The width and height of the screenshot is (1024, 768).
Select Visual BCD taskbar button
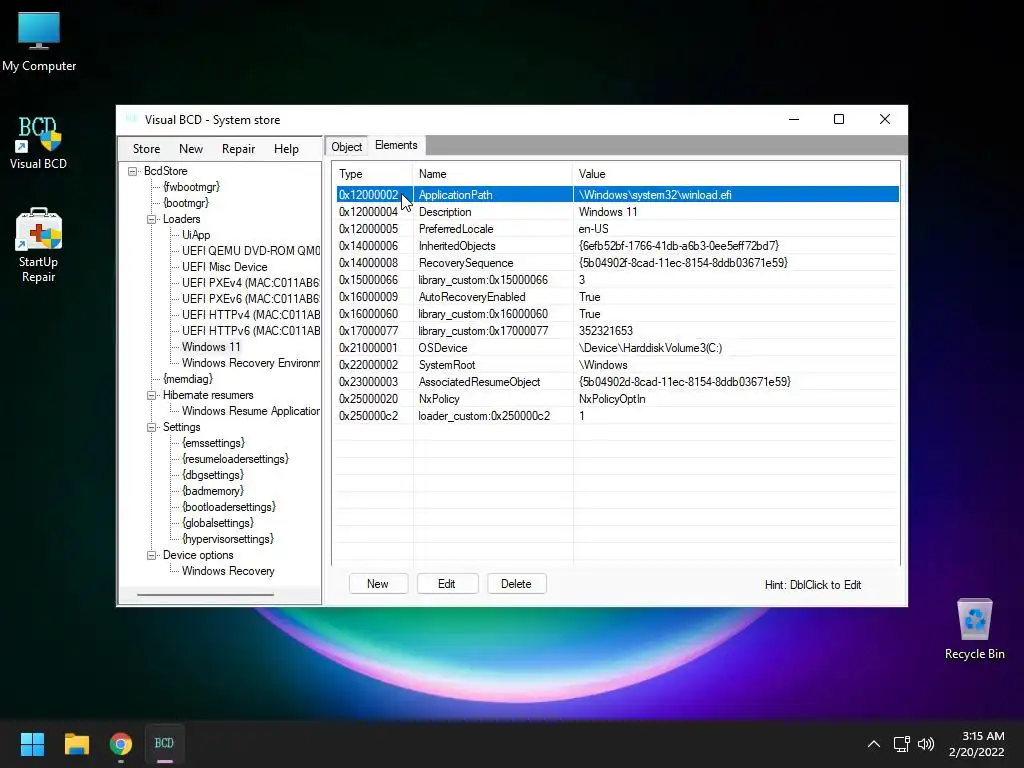165,744
